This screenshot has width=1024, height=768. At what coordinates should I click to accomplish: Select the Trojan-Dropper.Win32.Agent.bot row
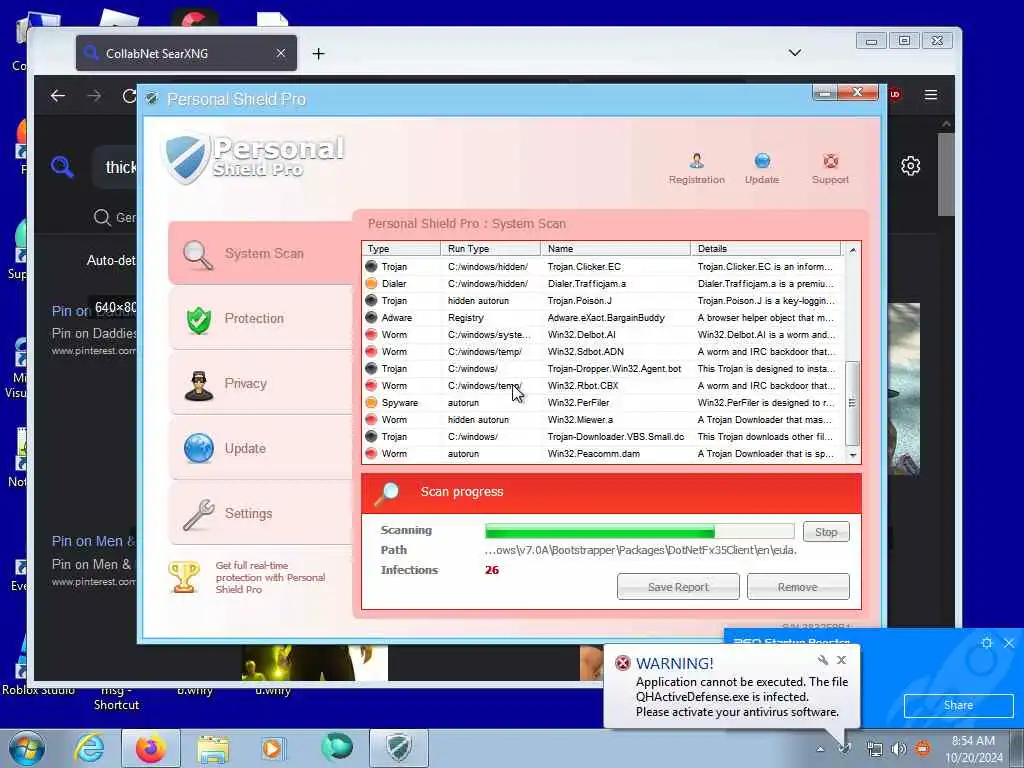(603, 368)
